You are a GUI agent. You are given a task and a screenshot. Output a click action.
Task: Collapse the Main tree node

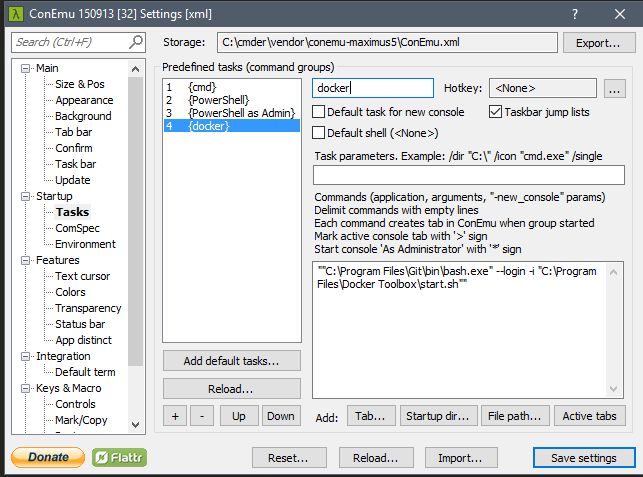pyautogui.click(x=25, y=68)
